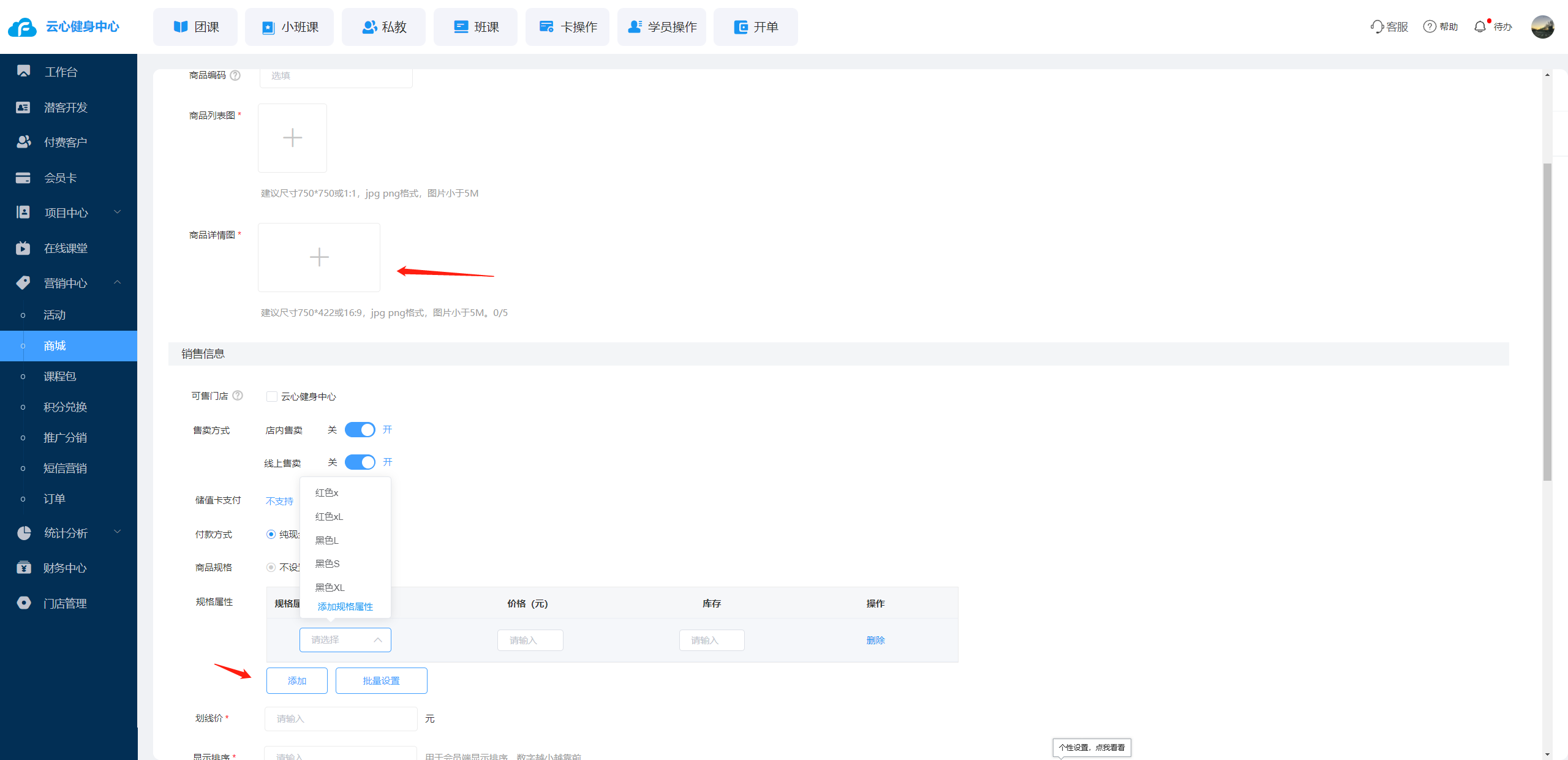Click the 待办 notification bell

coord(1480,26)
